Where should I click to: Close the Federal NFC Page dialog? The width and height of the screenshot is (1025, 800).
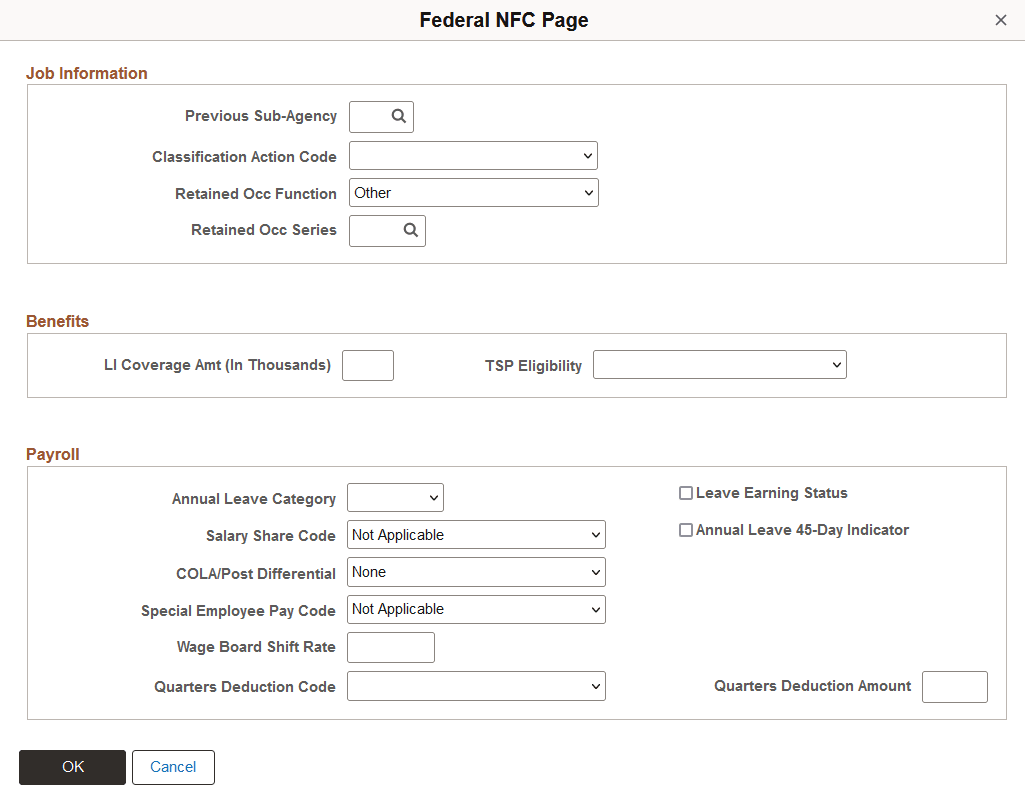pyautogui.click(x=1000, y=19)
